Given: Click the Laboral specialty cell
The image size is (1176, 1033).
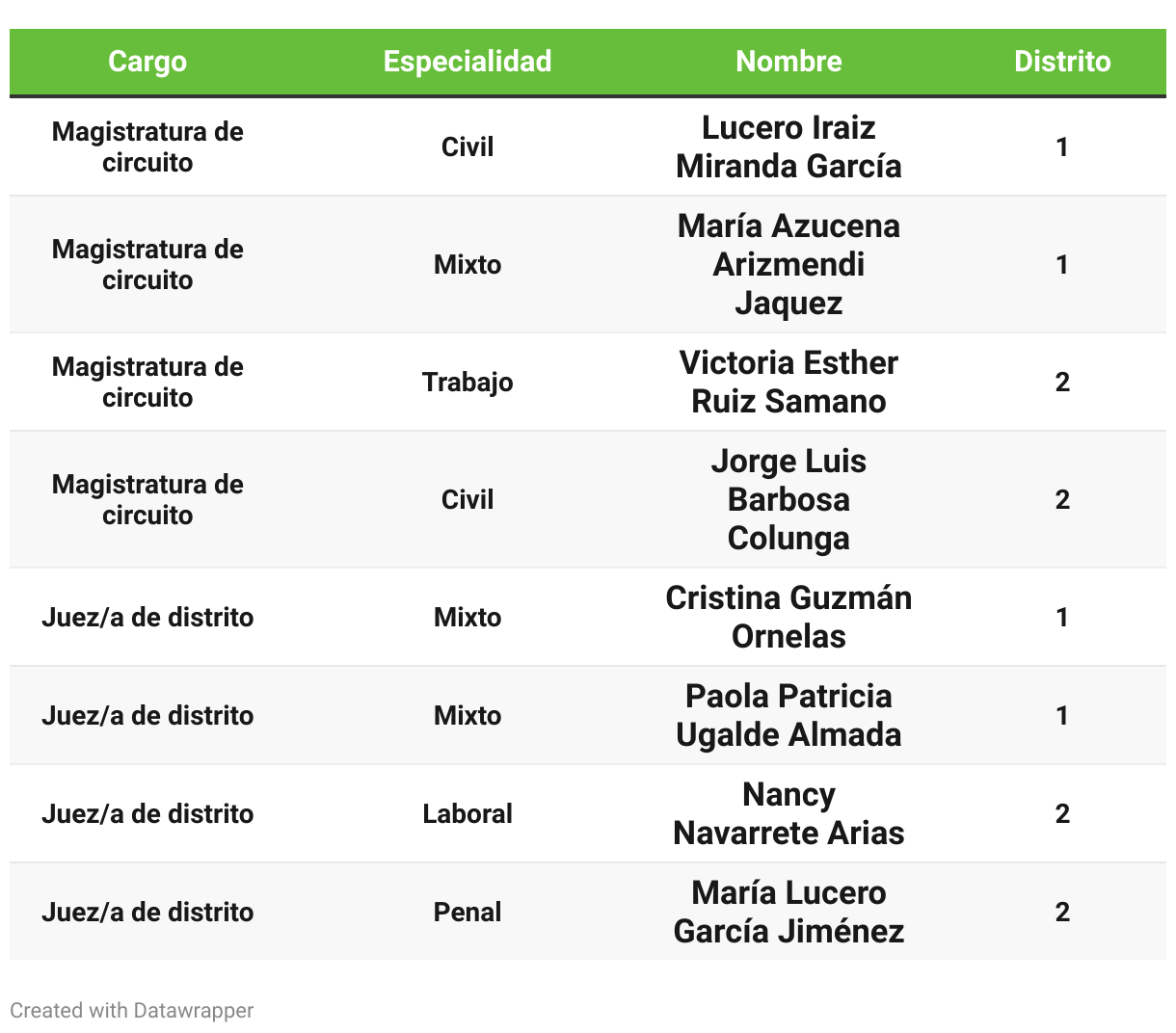Looking at the screenshot, I should (468, 814).
